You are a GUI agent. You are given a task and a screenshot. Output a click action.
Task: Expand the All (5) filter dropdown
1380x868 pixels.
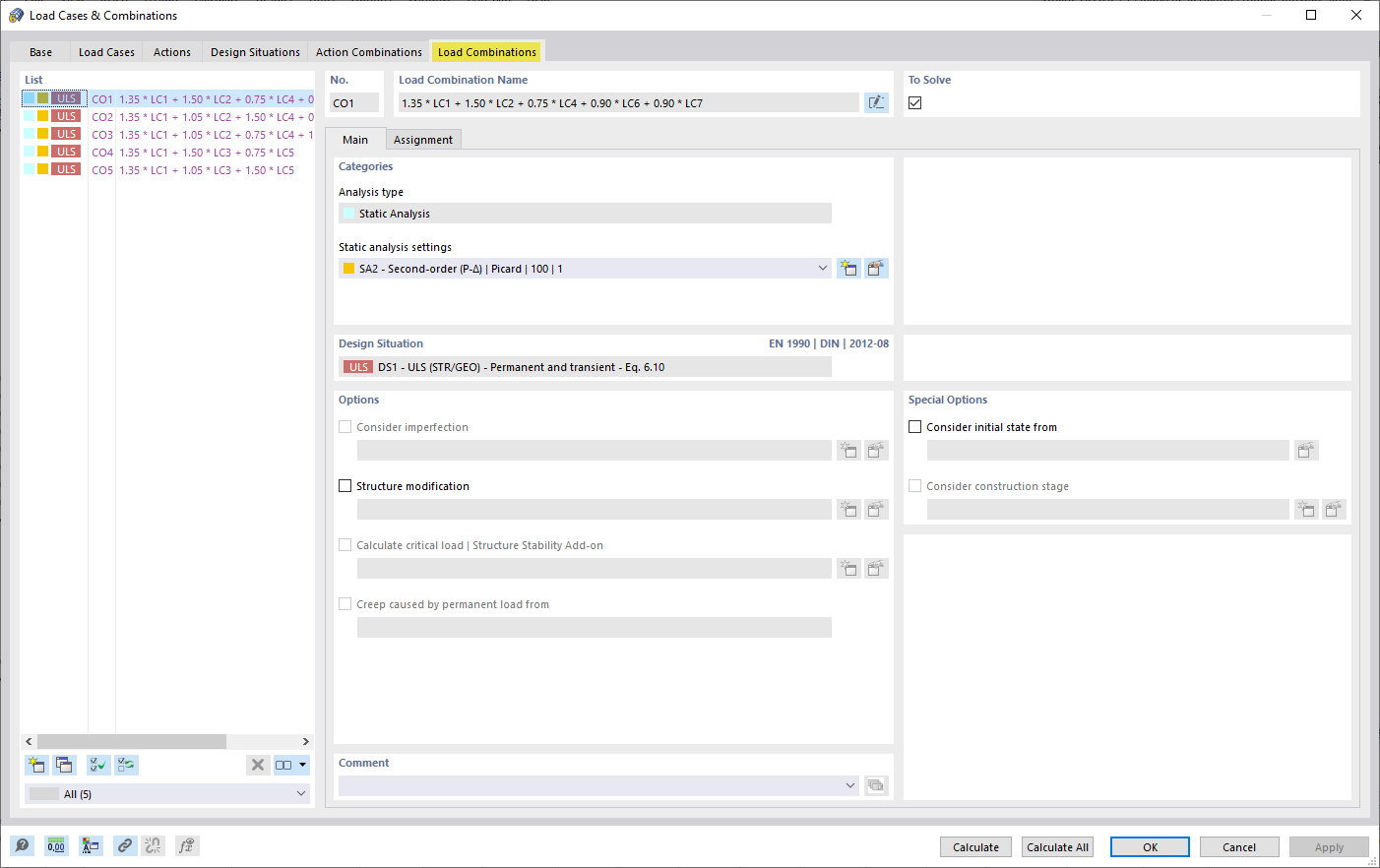pos(300,793)
